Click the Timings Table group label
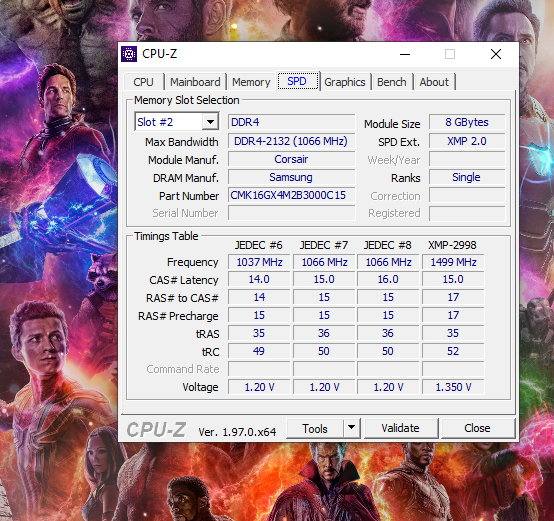The image size is (554, 521). coord(166,236)
